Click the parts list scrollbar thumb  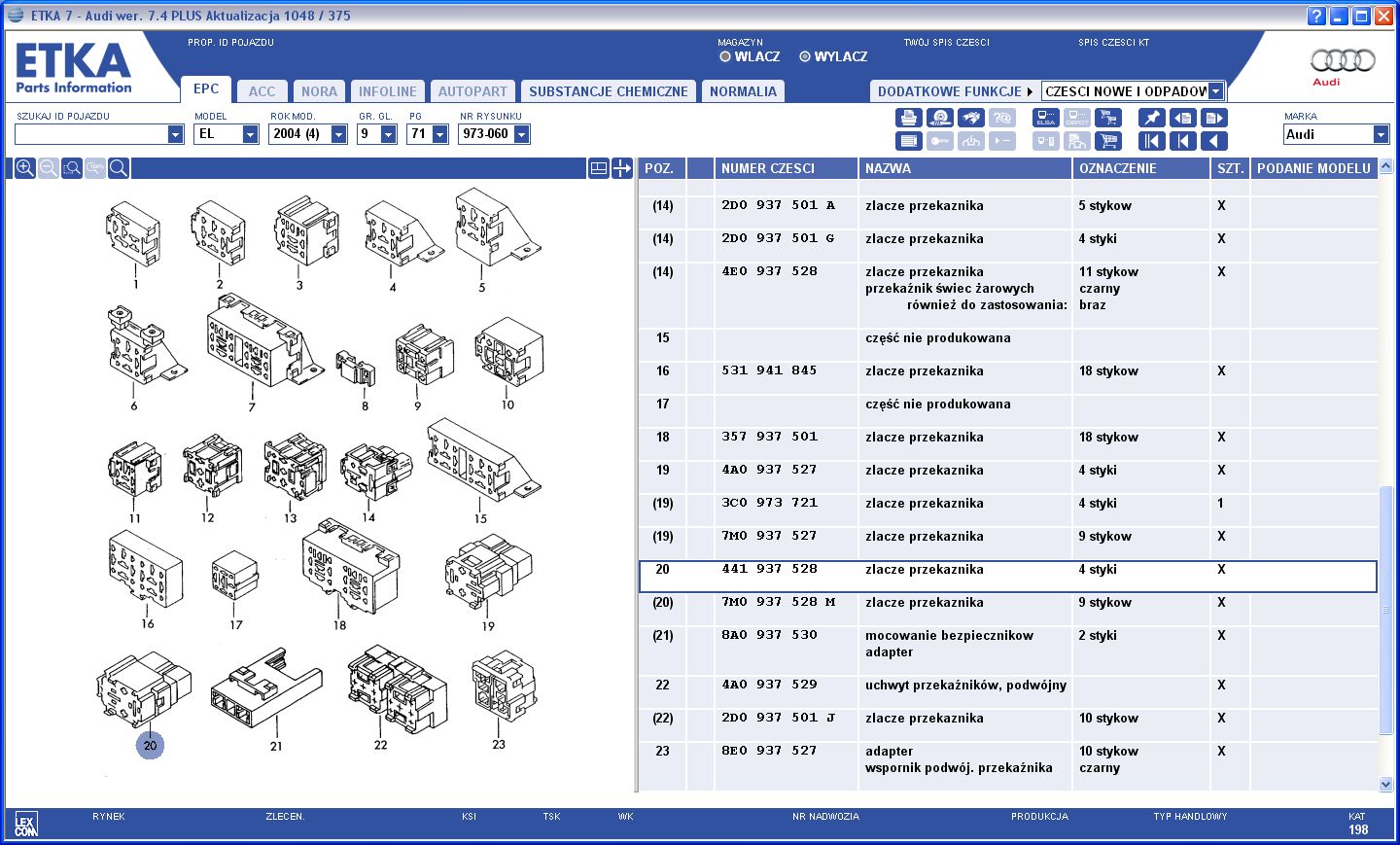point(1385,610)
